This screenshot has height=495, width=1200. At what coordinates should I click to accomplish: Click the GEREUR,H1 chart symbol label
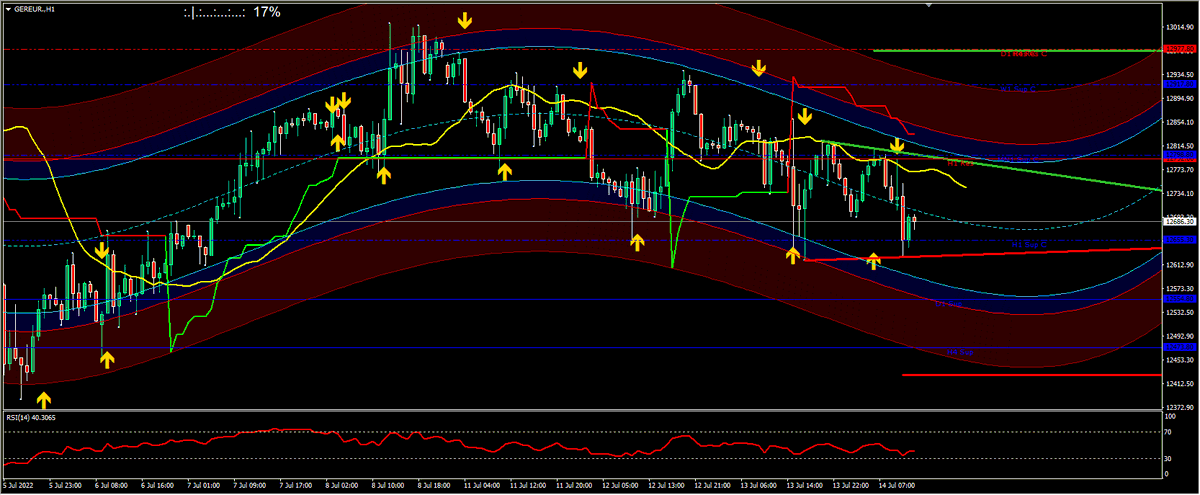tap(34, 9)
